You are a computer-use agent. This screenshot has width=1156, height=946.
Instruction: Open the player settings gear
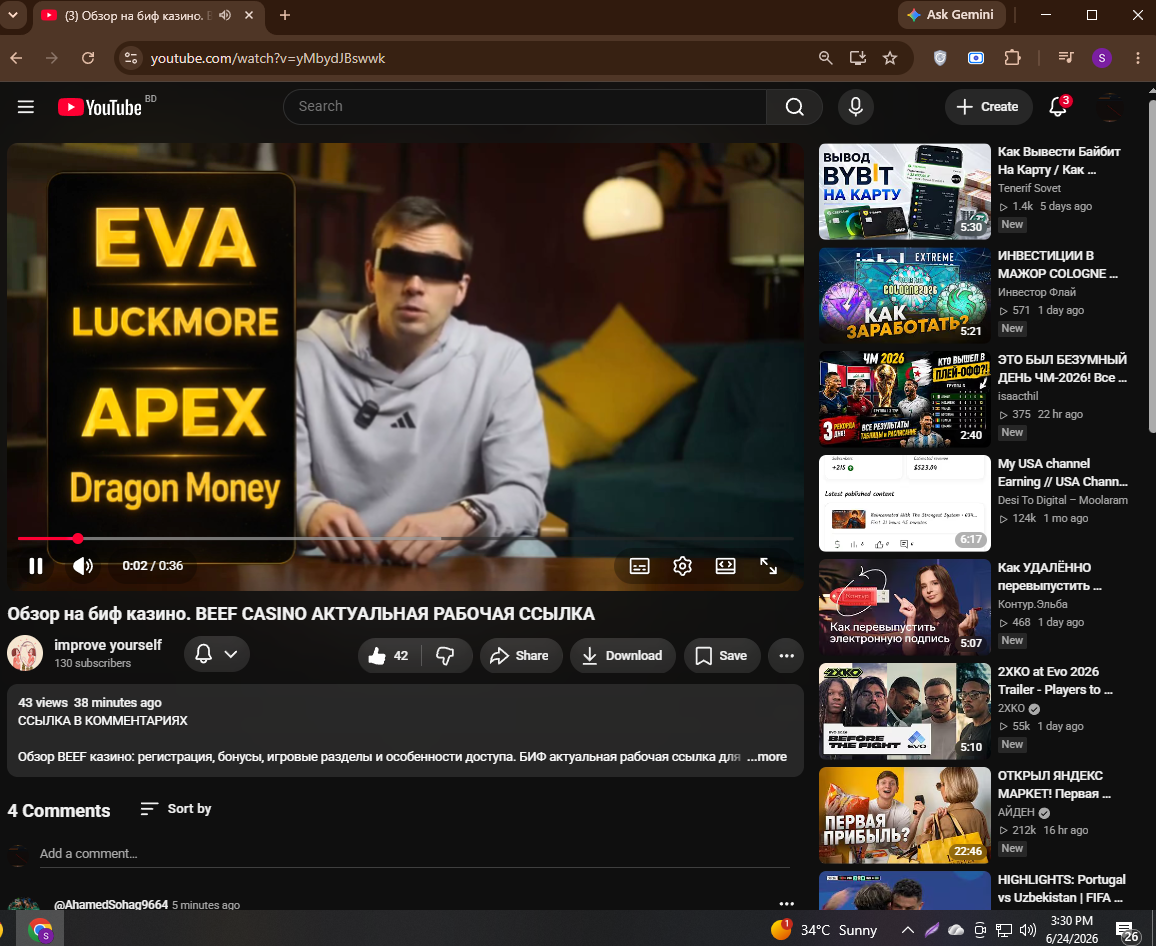point(683,566)
